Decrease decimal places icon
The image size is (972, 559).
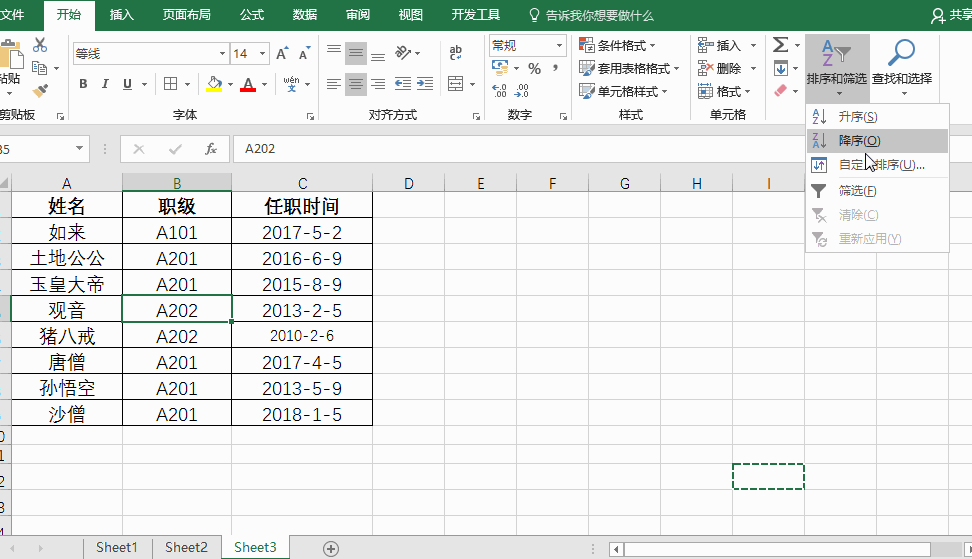click(x=522, y=91)
